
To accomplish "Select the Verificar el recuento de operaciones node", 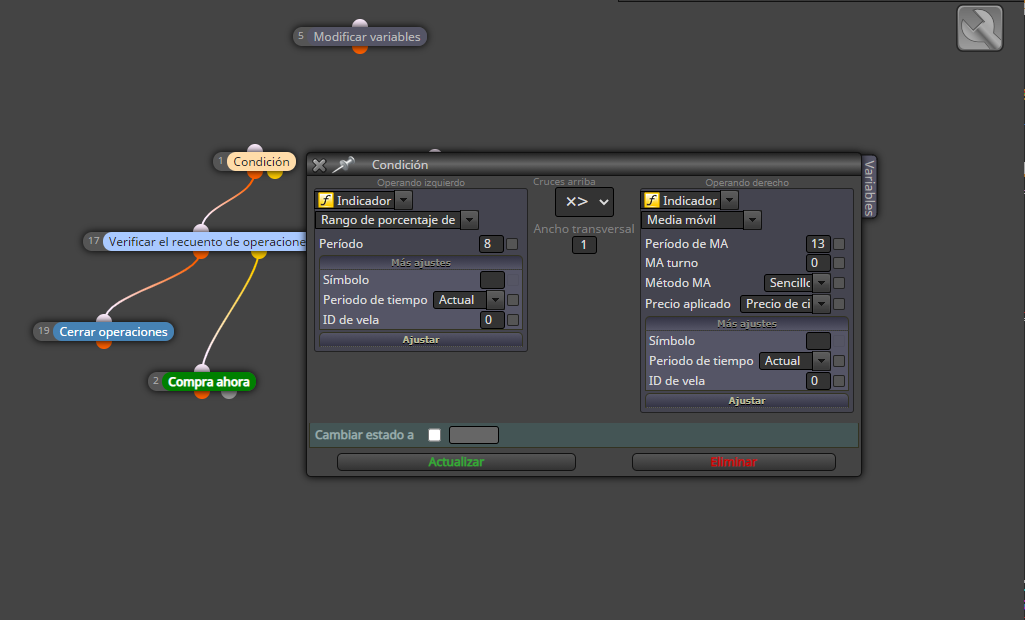I will 206,241.
